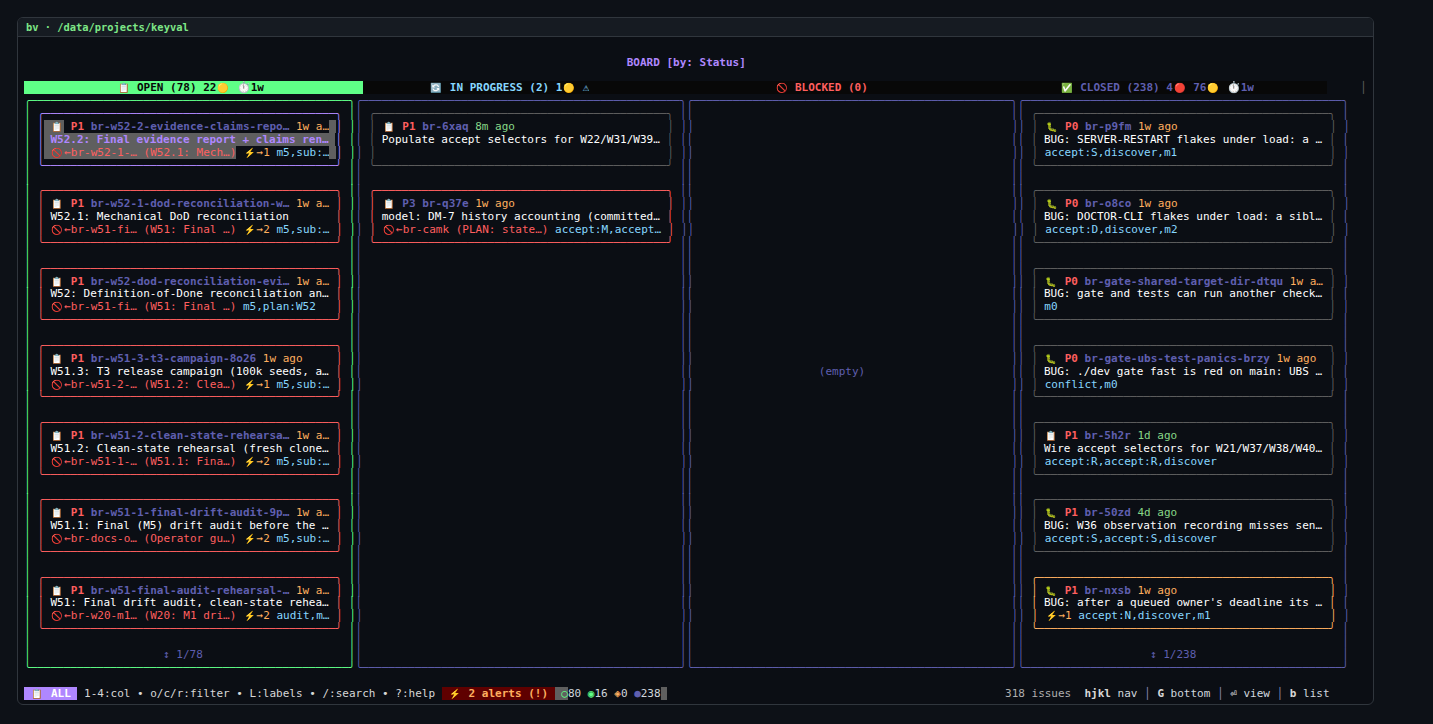Click the ALL filter badge in status bar
This screenshot has width=1433, height=724.
tap(50, 694)
